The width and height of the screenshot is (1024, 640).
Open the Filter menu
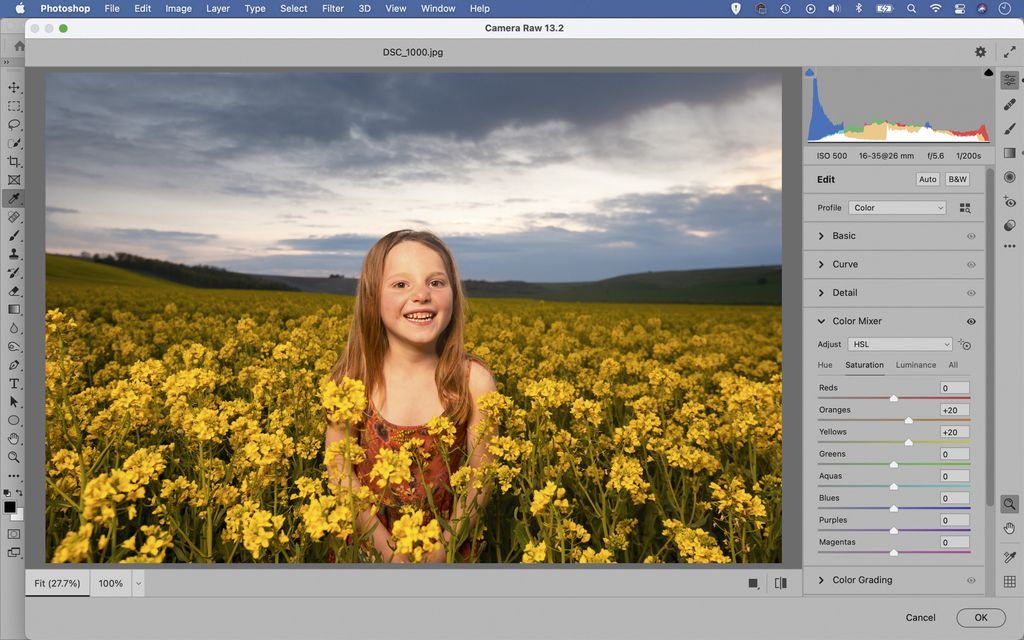click(x=332, y=8)
